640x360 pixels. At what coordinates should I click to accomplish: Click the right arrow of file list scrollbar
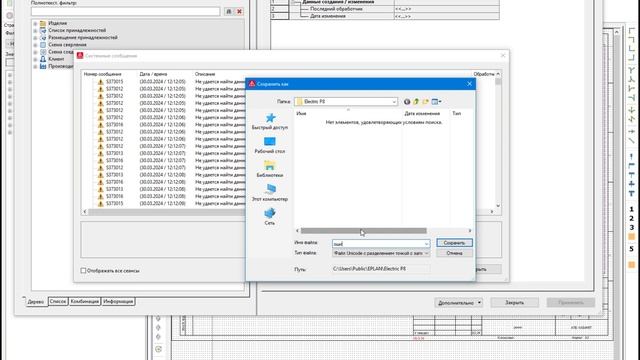tap(470, 231)
